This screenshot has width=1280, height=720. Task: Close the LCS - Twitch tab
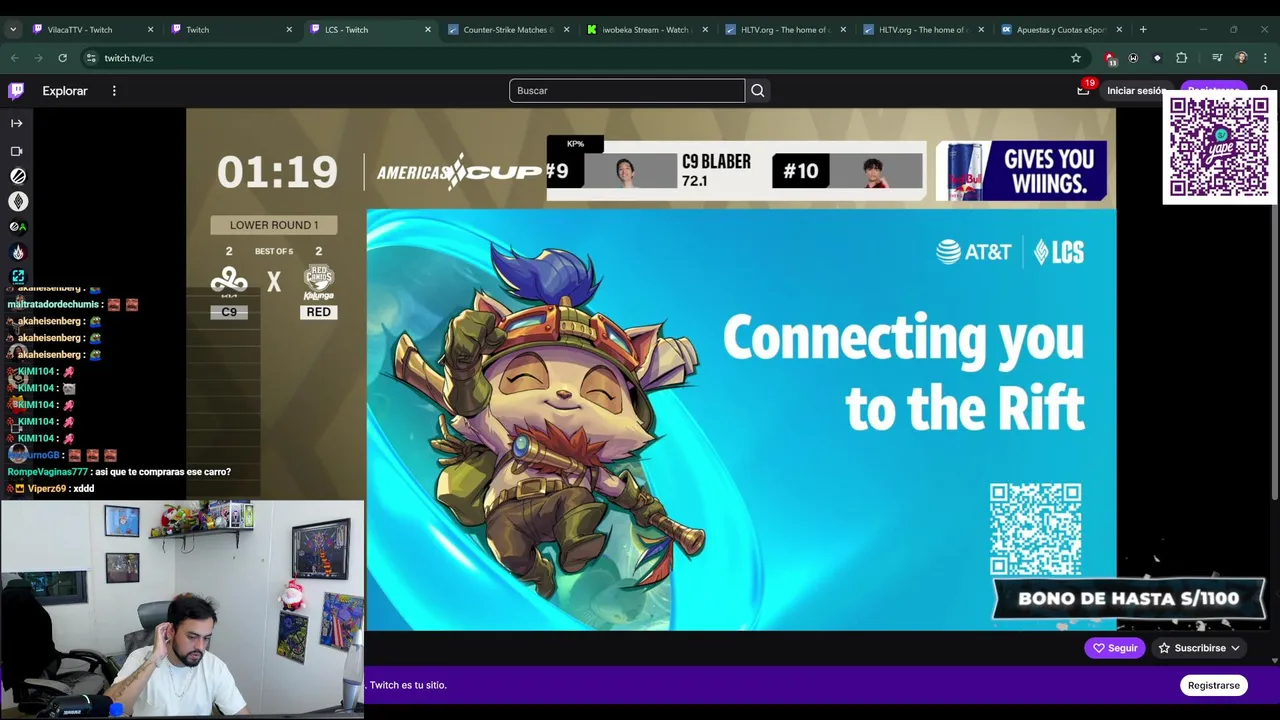(428, 30)
